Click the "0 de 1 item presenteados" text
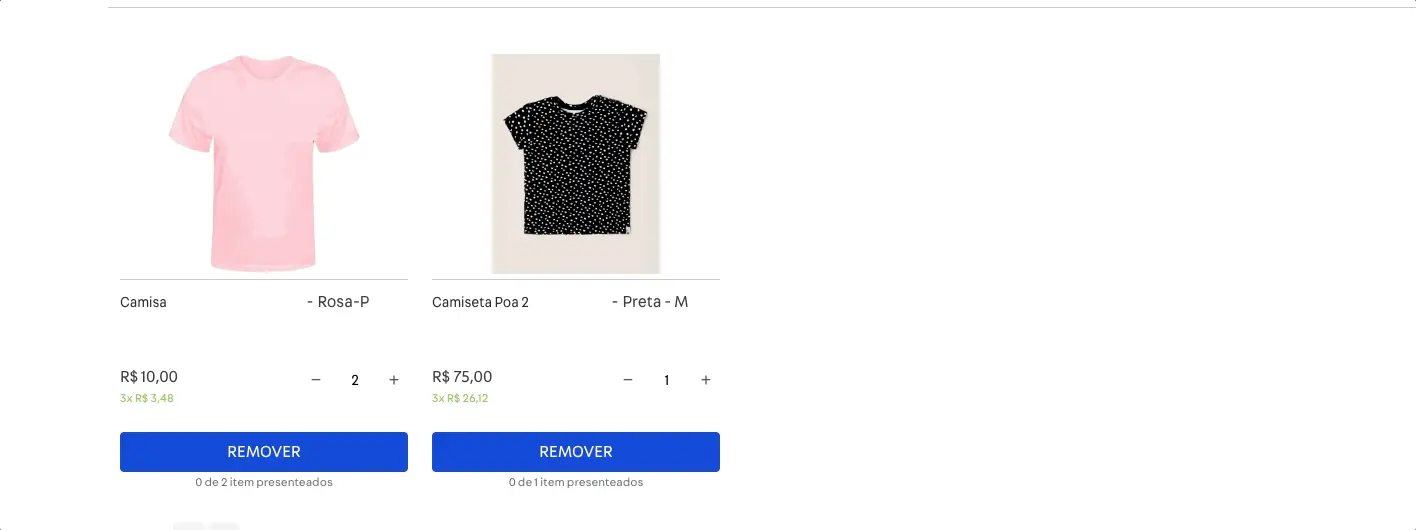This screenshot has width=1416, height=530. (576, 482)
